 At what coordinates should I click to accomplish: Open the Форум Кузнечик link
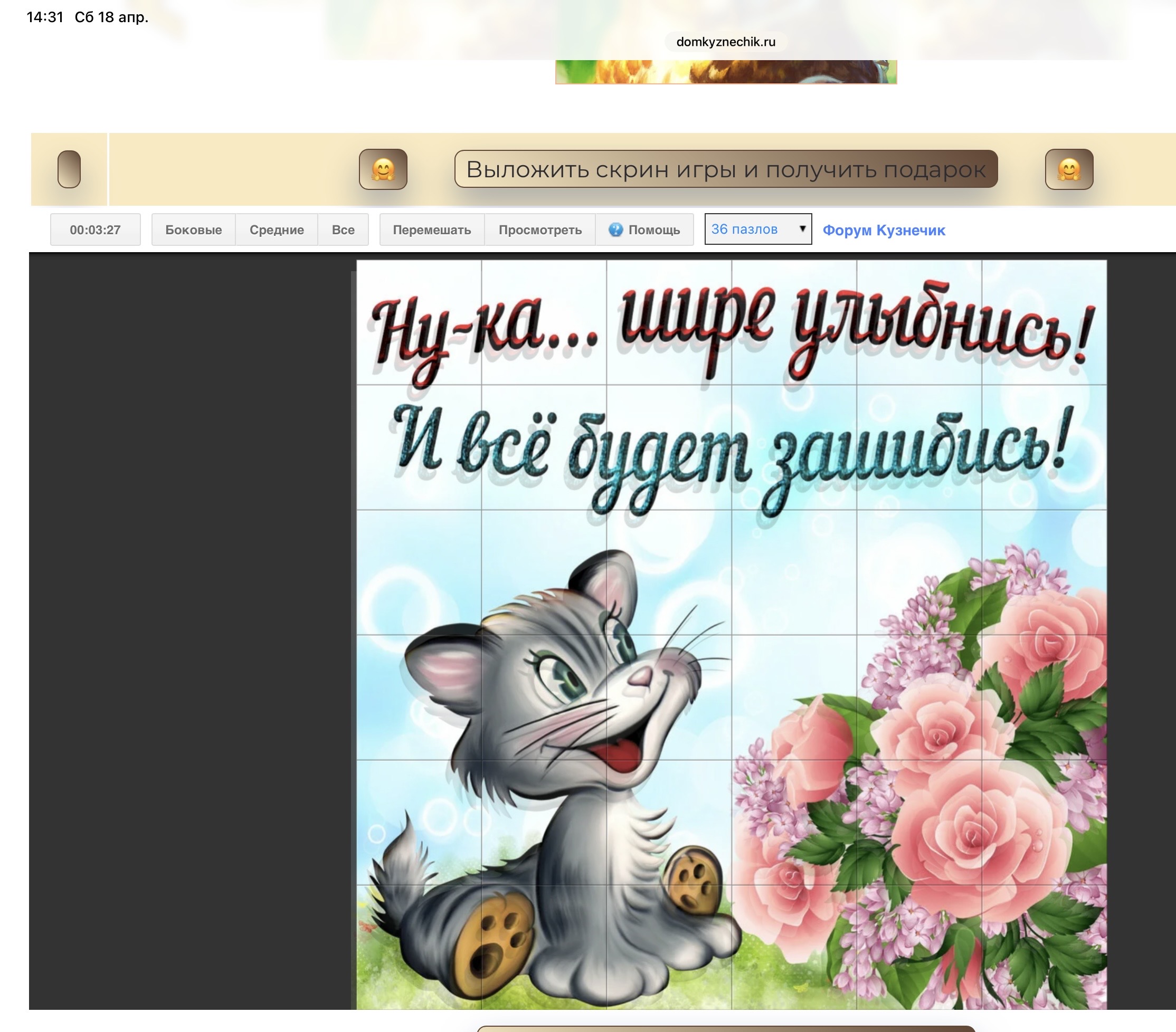(x=883, y=230)
